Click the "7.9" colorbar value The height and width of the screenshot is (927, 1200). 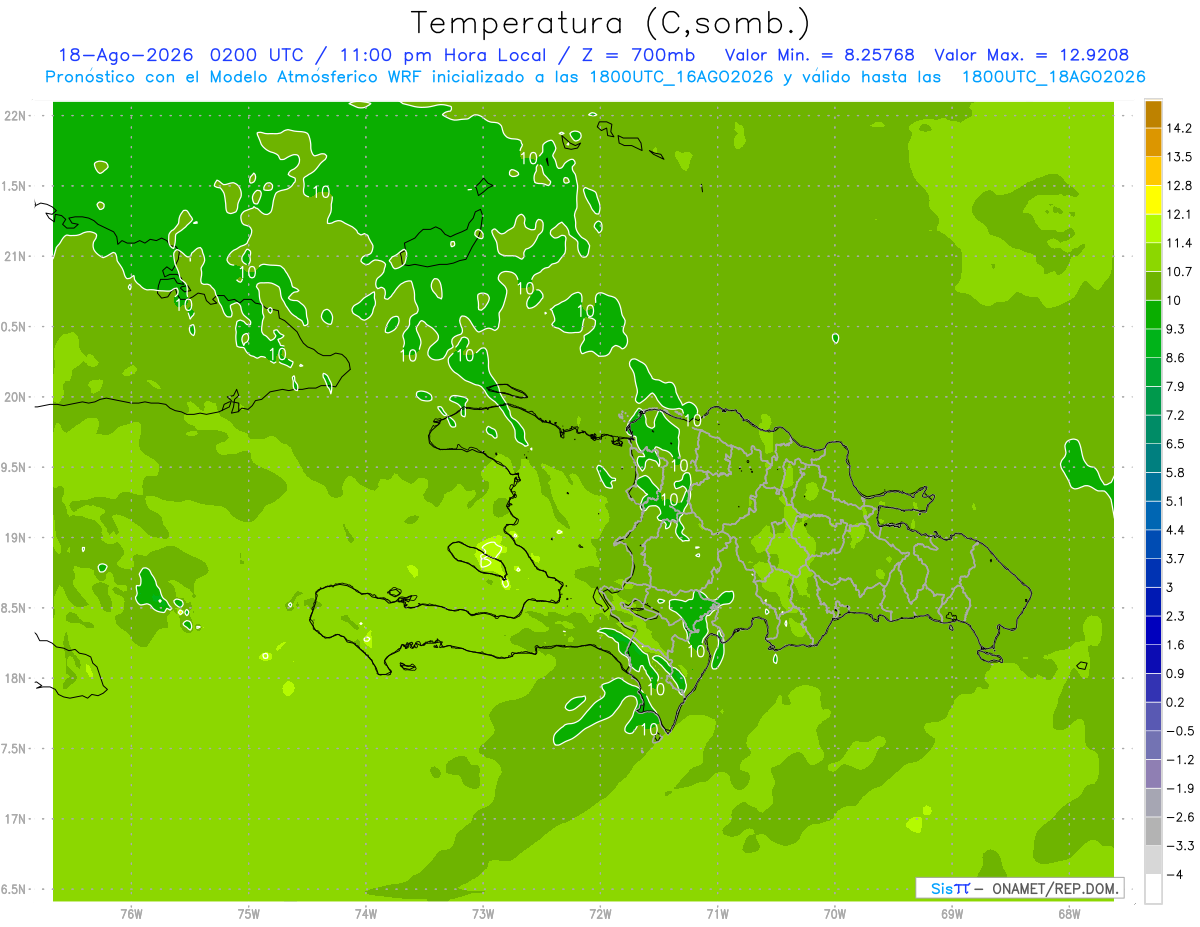click(1175, 387)
